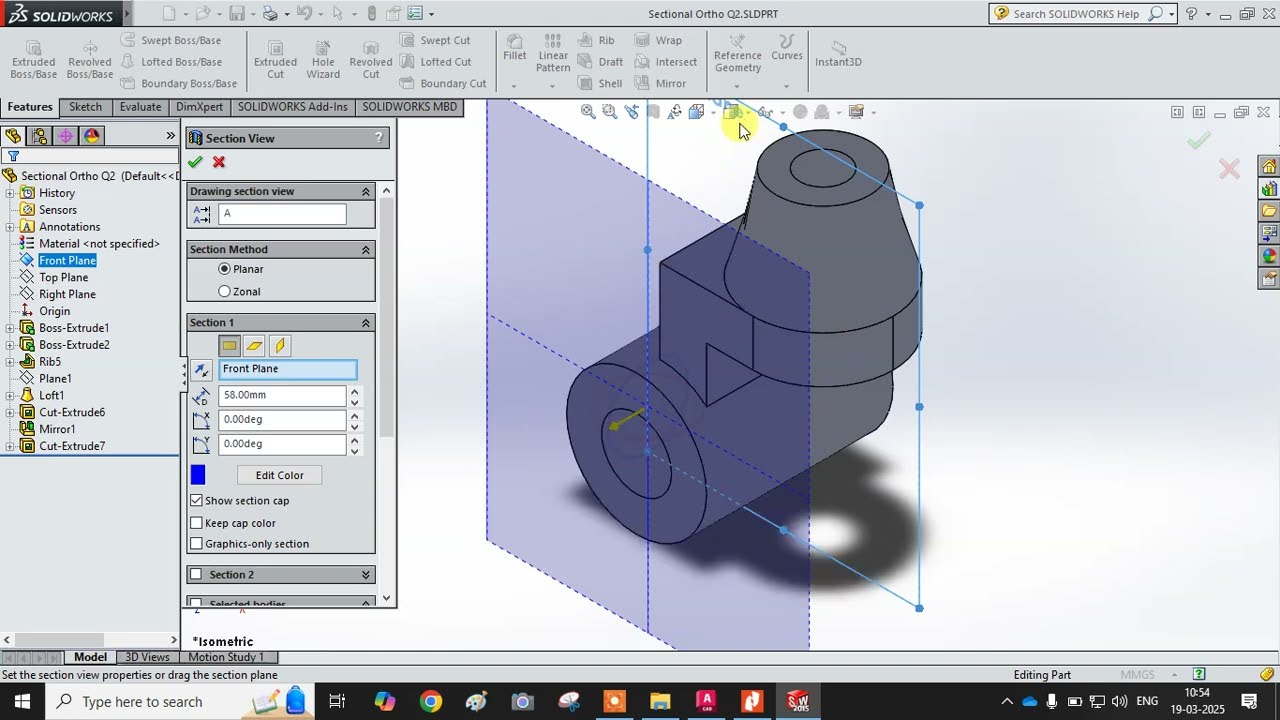The width and height of the screenshot is (1280, 720).
Task: Click the Zoom to Fit icon
Action: click(x=588, y=112)
